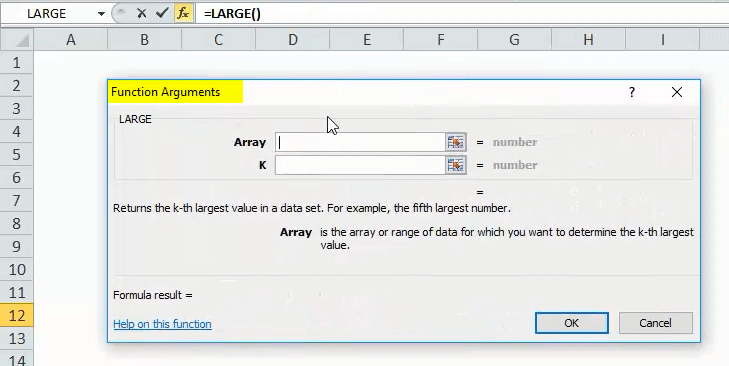Image resolution: width=729 pixels, height=366 pixels.
Task: Select row 9 header
Action: click(17, 246)
